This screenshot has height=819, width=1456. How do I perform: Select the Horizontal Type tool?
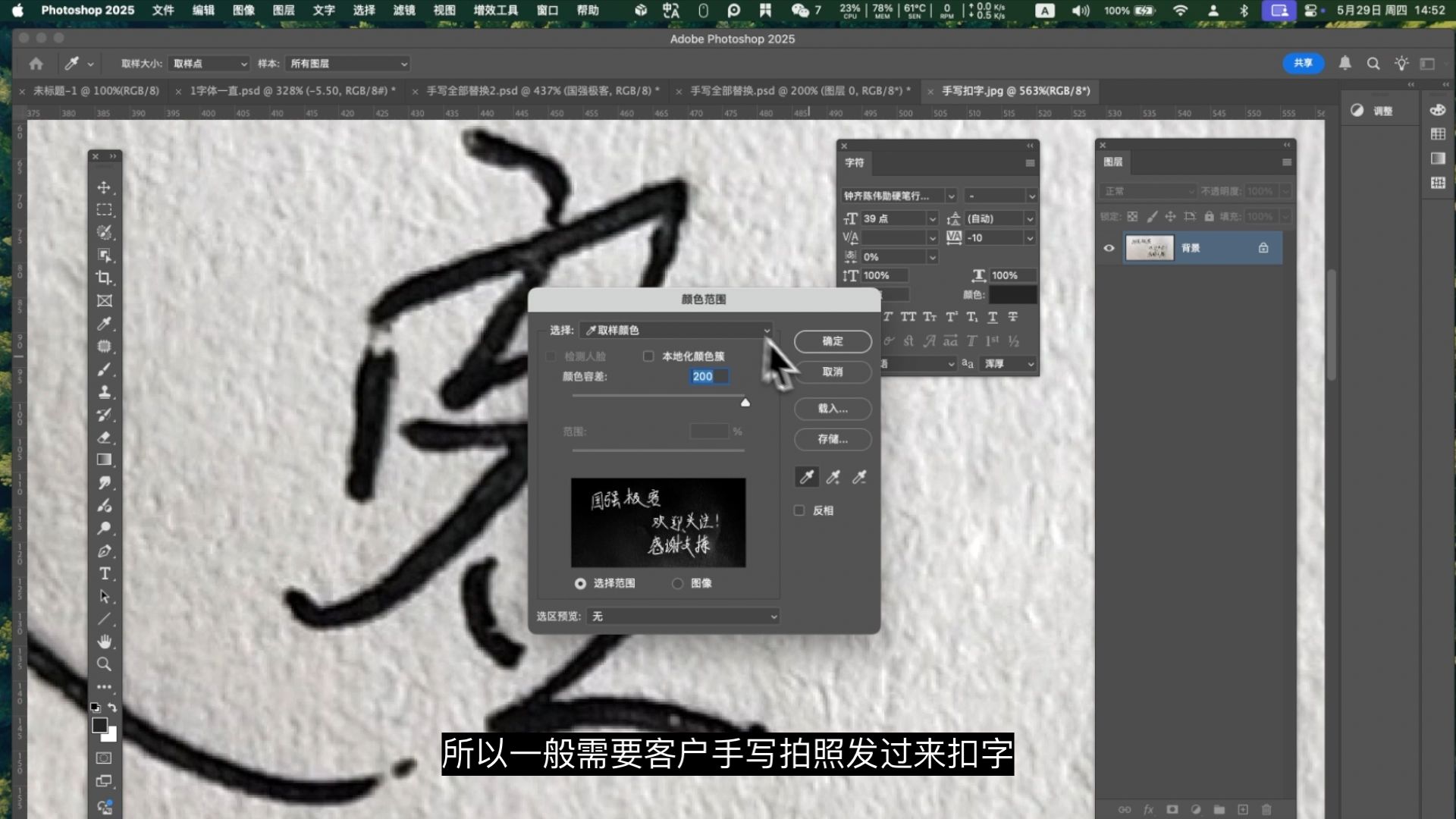point(104,574)
